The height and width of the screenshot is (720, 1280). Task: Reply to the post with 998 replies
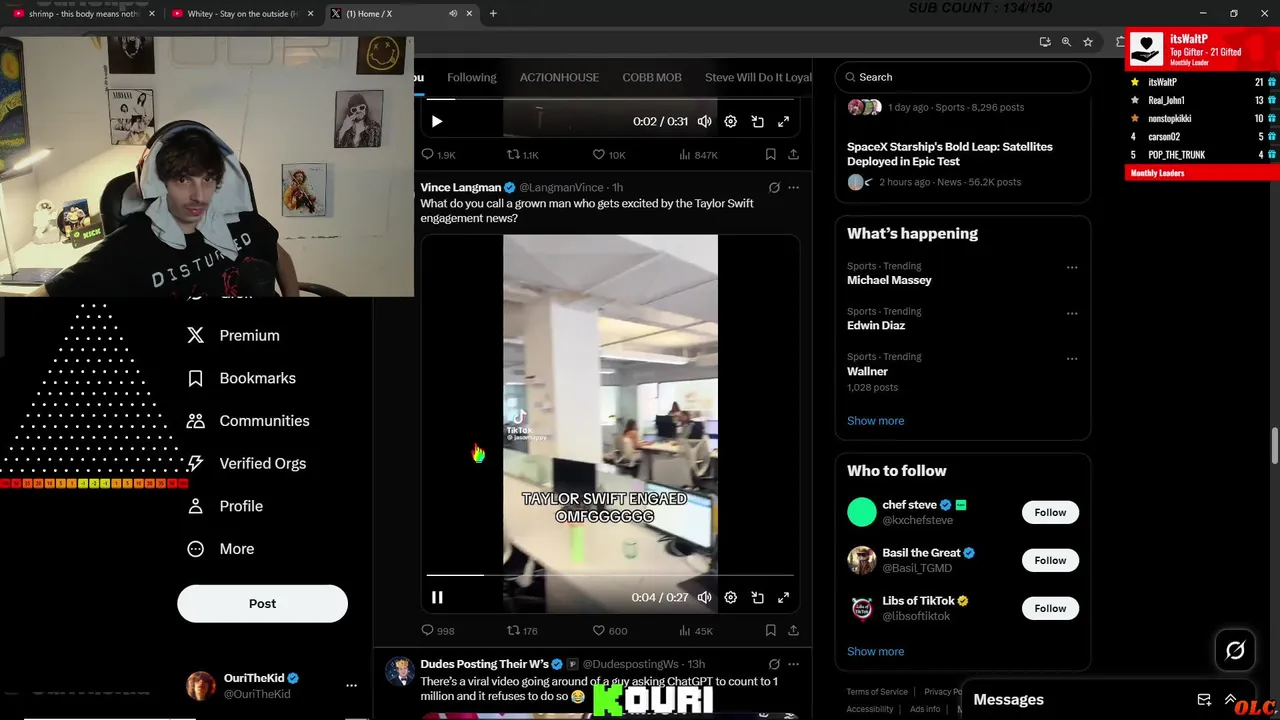(438, 631)
